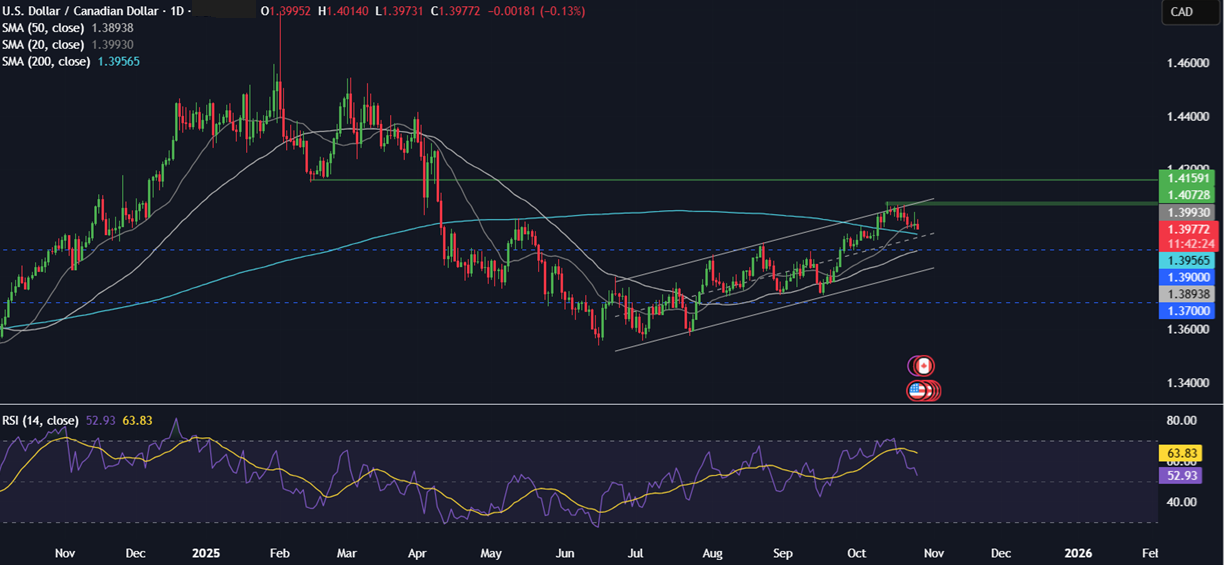The image size is (1224, 565).
Task: Click the cyan 1.39565 SMA price label
Action: (x=1184, y=259)
